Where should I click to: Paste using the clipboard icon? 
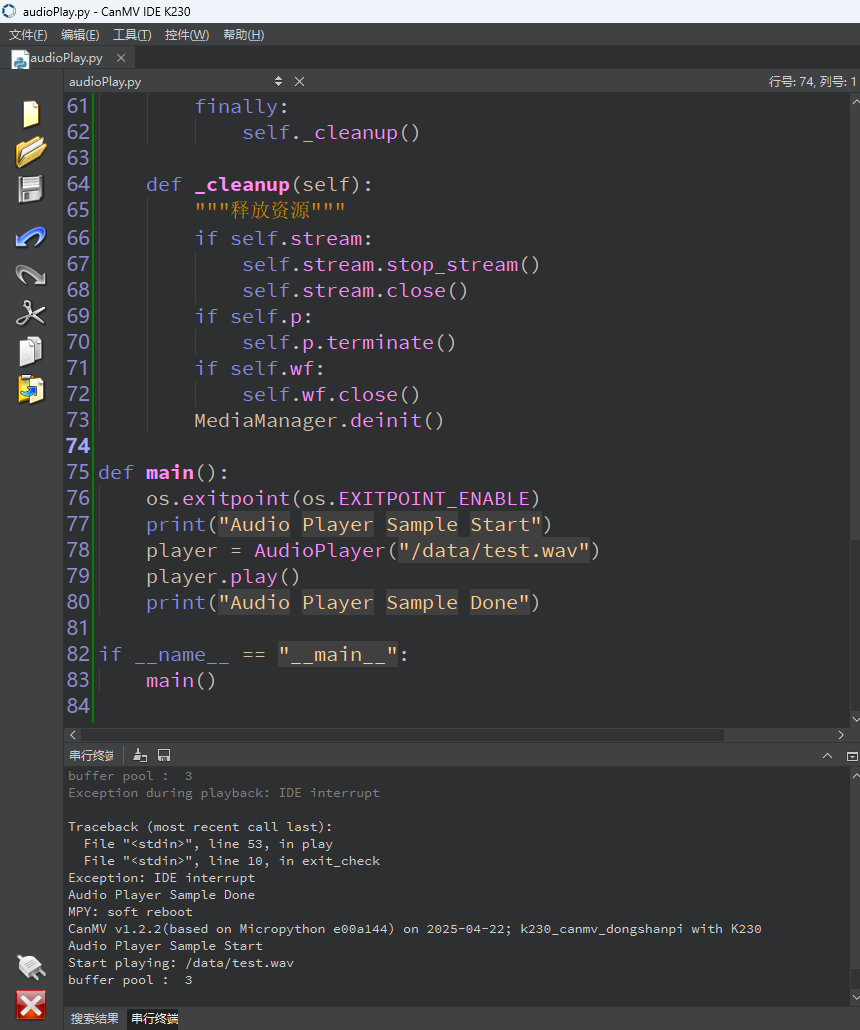click(31, 390)
